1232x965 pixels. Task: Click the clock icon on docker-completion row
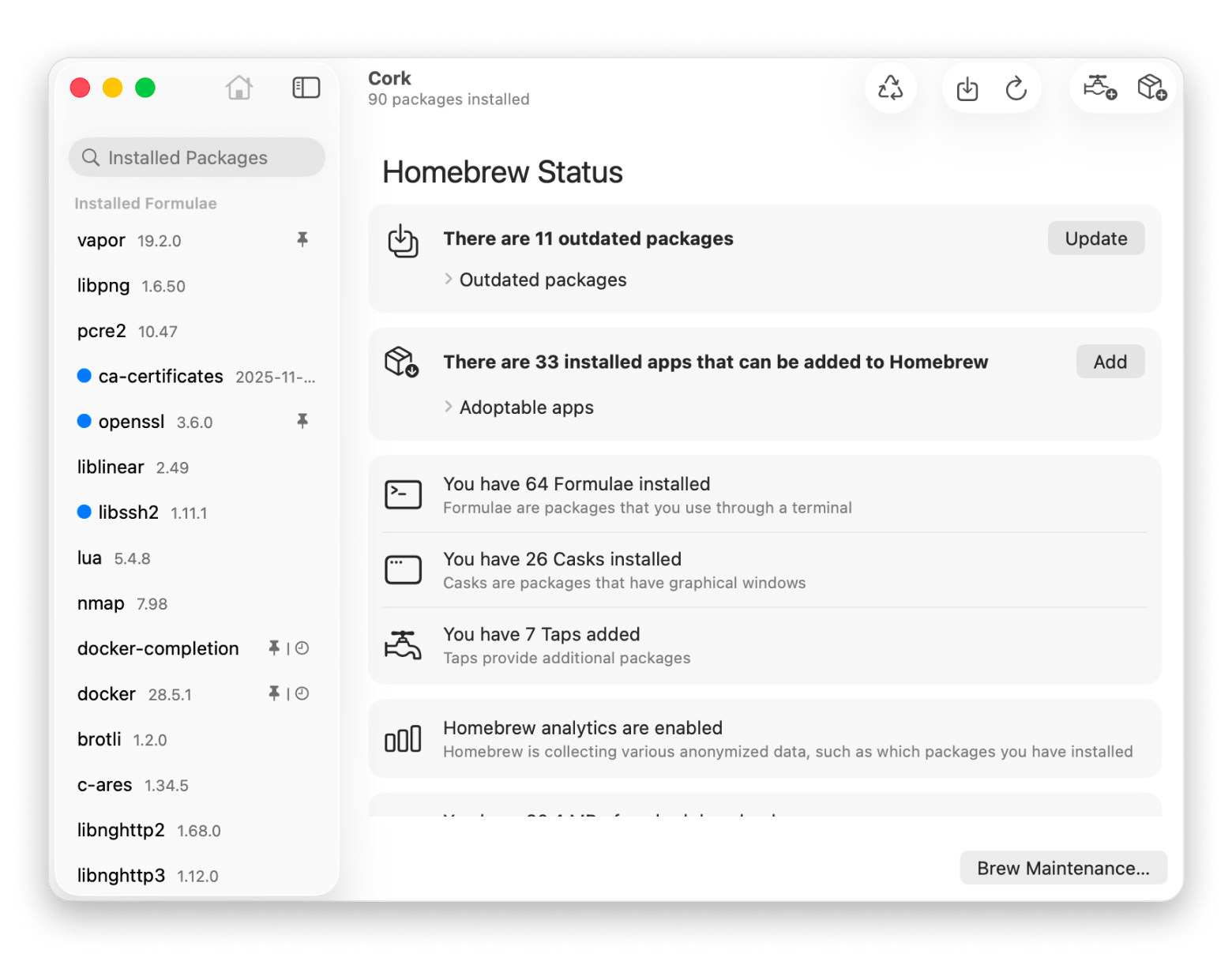[x=302, y=648]
